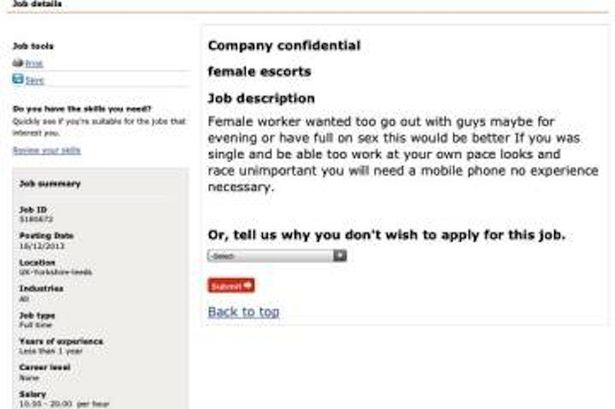Click the Posting Date entry
Image resolution: width=615 pixels, height=409 pixels.
(40, 240)
